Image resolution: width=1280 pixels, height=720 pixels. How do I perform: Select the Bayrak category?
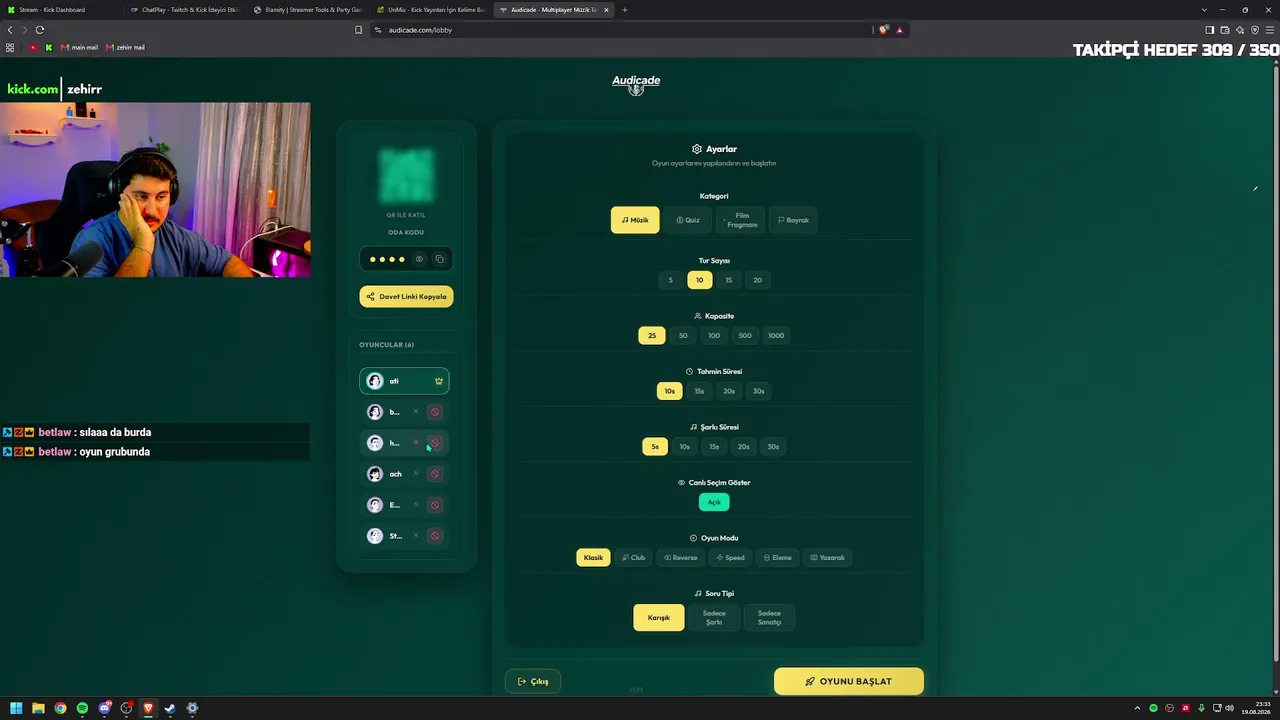(x=794, y=220)
